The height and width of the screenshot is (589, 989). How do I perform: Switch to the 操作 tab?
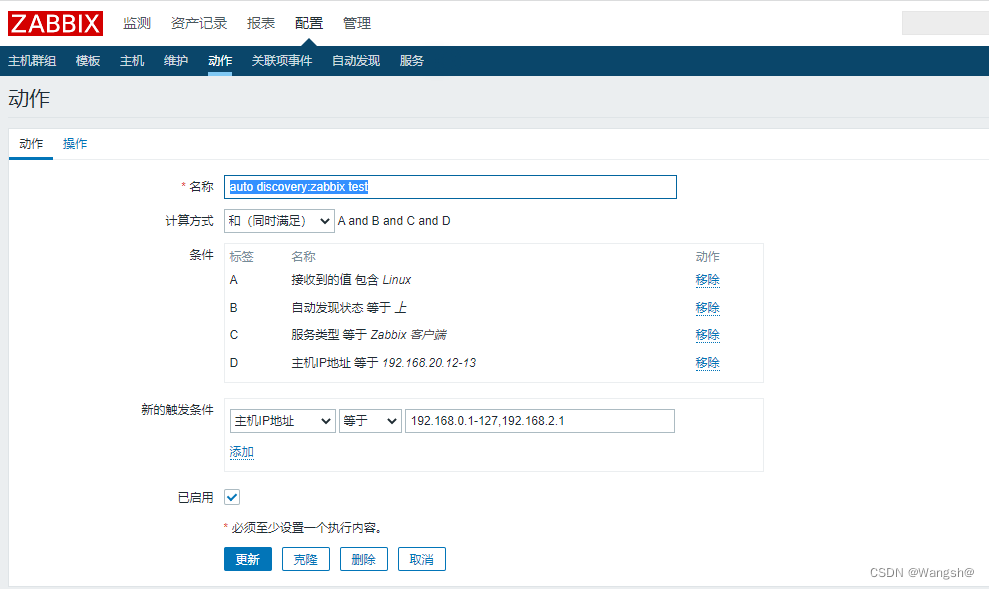(75, 144)
